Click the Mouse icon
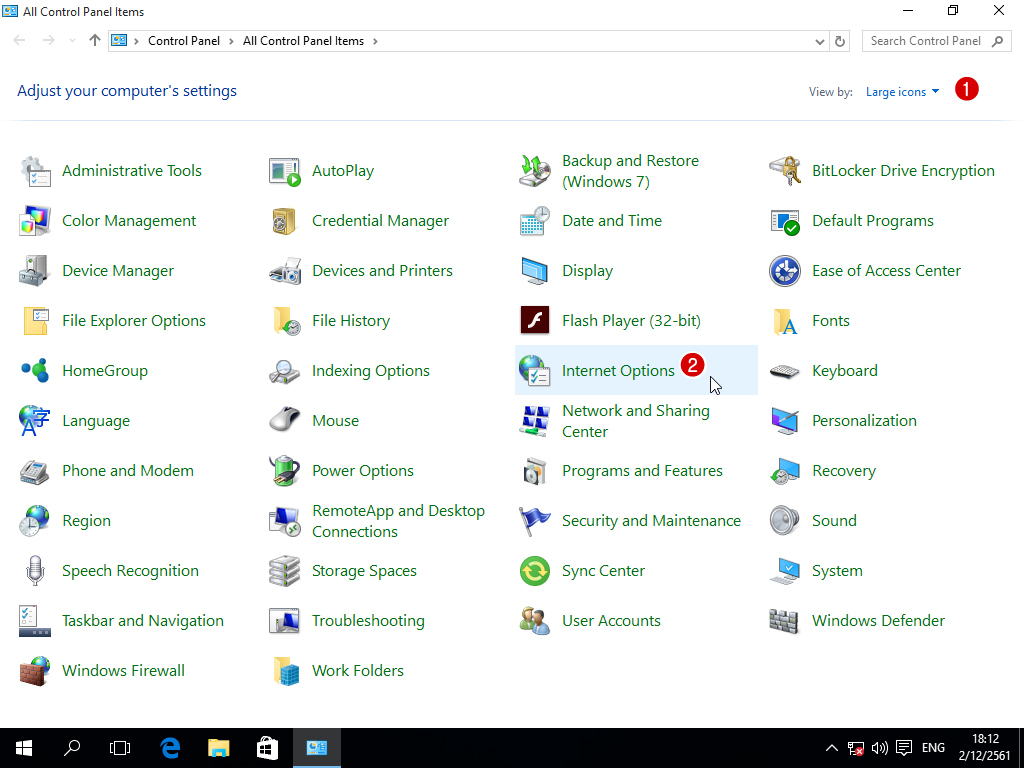Screen dimensions: 1024x768 coord(285,421)
